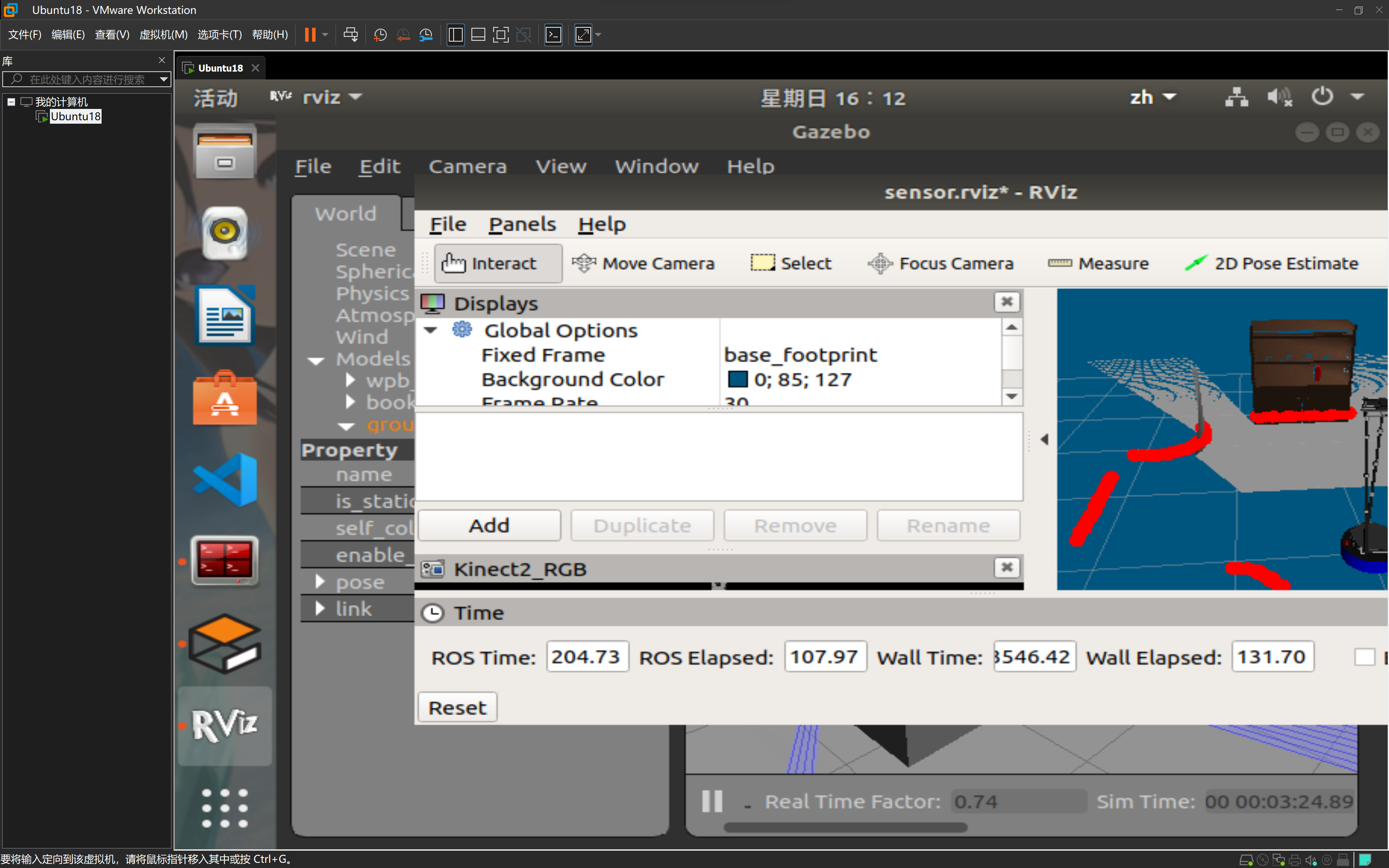Open the rviz app menu dropdown in top bar

pyautogui.click(x=317, y=97)
